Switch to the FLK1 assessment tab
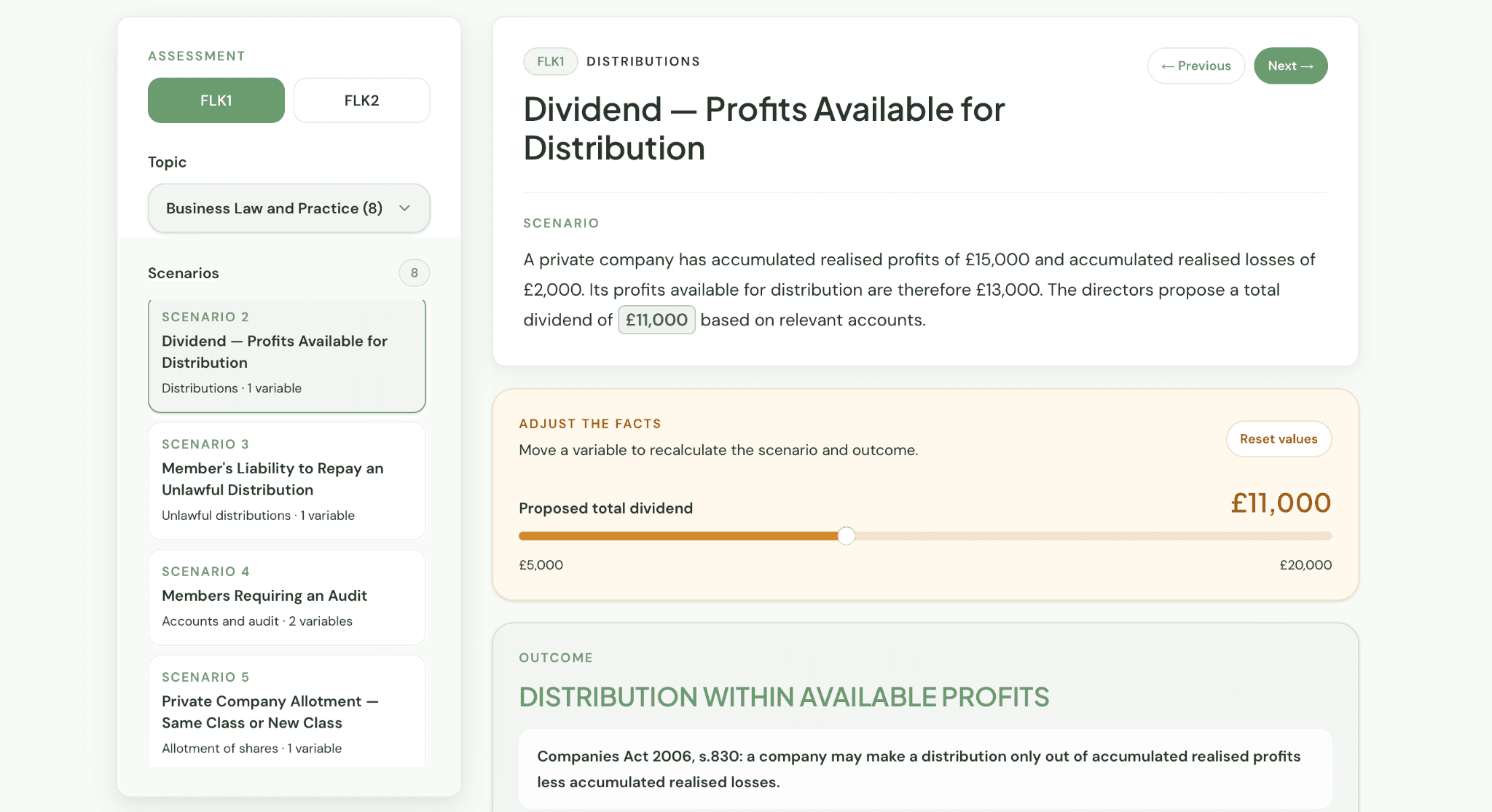1492x812 pixels. (216, 100)
